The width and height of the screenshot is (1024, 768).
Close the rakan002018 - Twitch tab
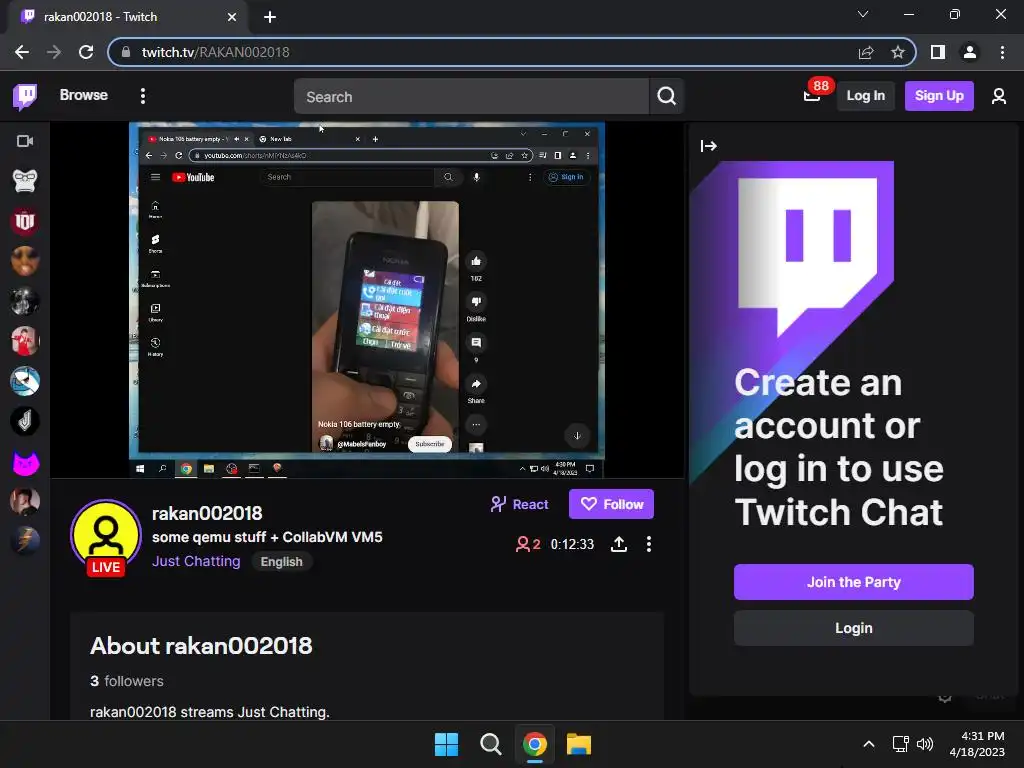click(232, 17)
